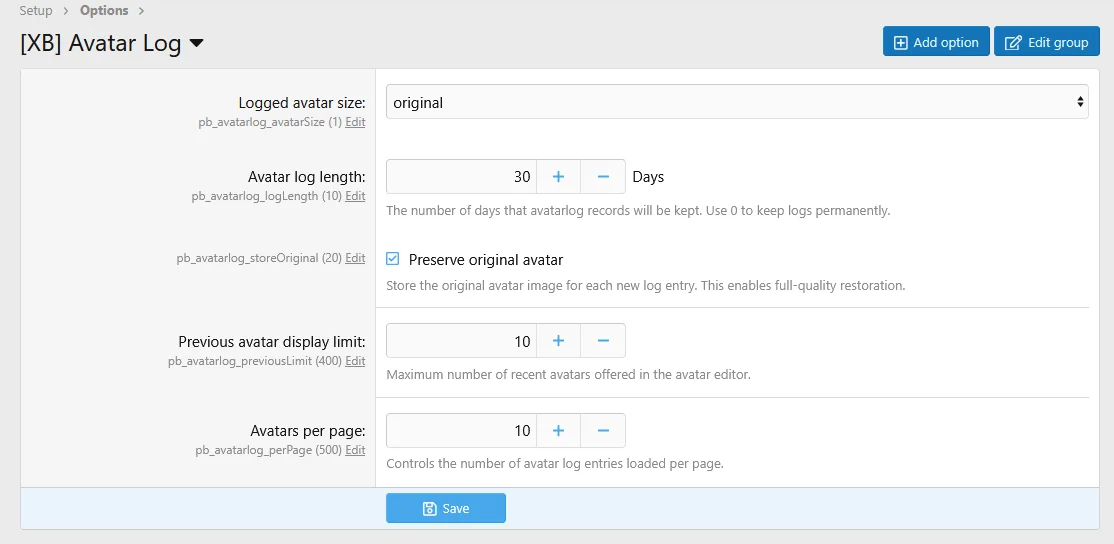
Task: Click the Add option button
Action: [x=936, y=43]
